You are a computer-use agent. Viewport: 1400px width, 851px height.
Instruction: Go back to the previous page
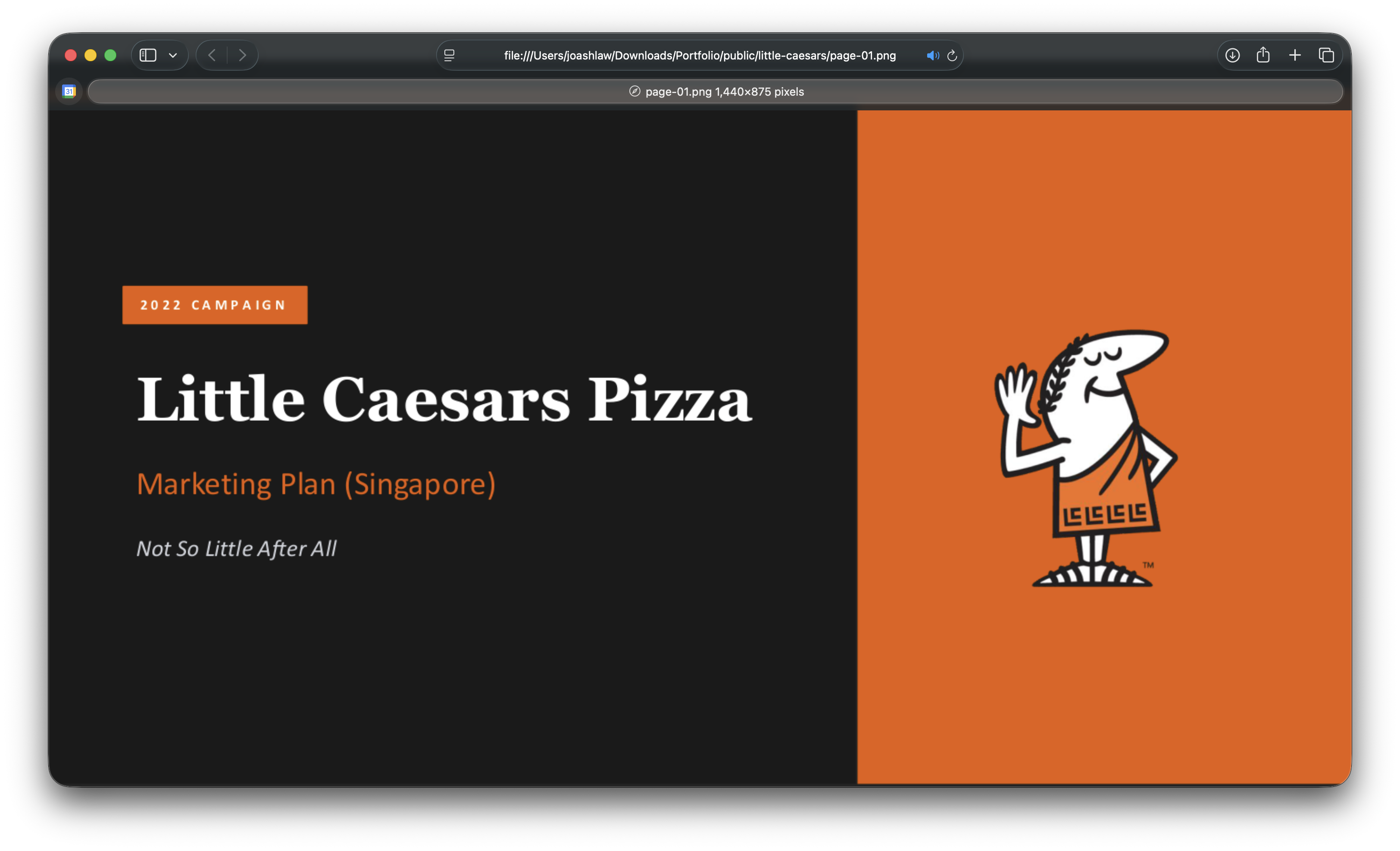[212, 55]
